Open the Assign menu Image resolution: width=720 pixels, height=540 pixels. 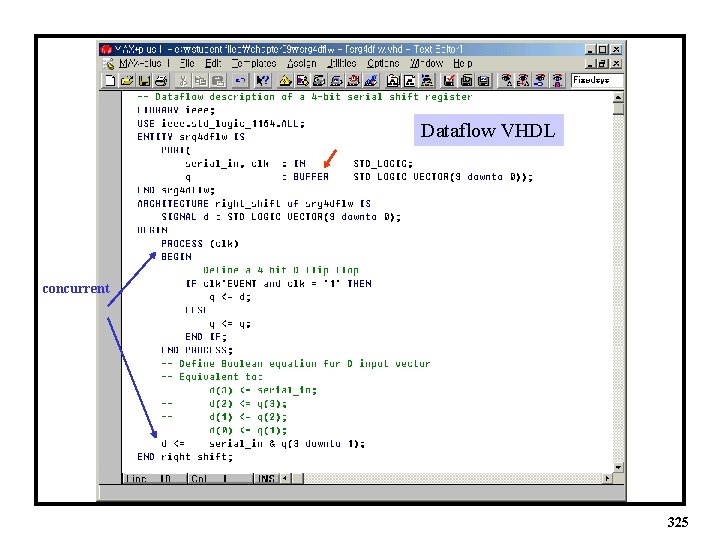point(302,63)
